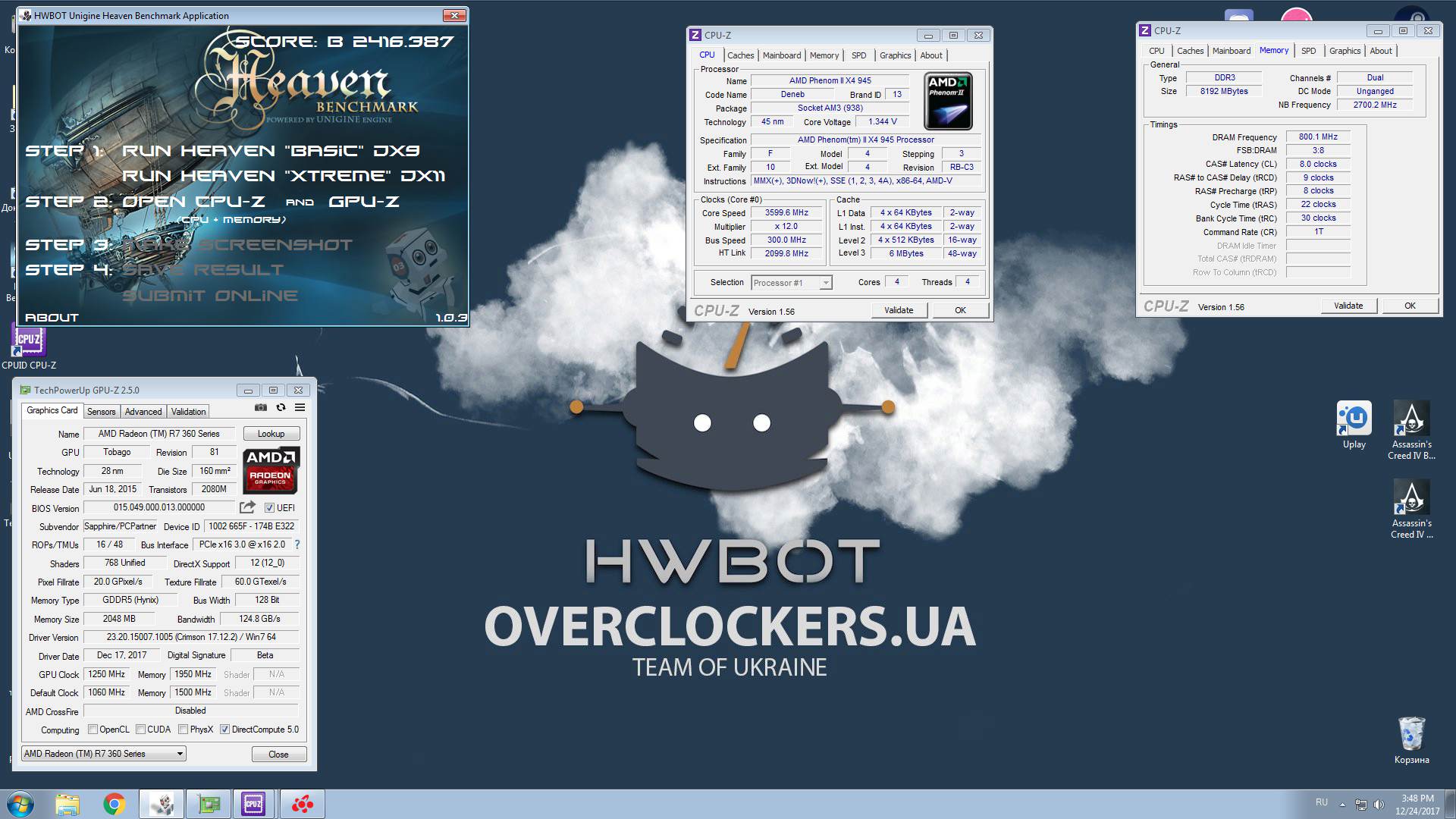Open the GPU selection dropdown in GPU-Z

pos(104,754)
